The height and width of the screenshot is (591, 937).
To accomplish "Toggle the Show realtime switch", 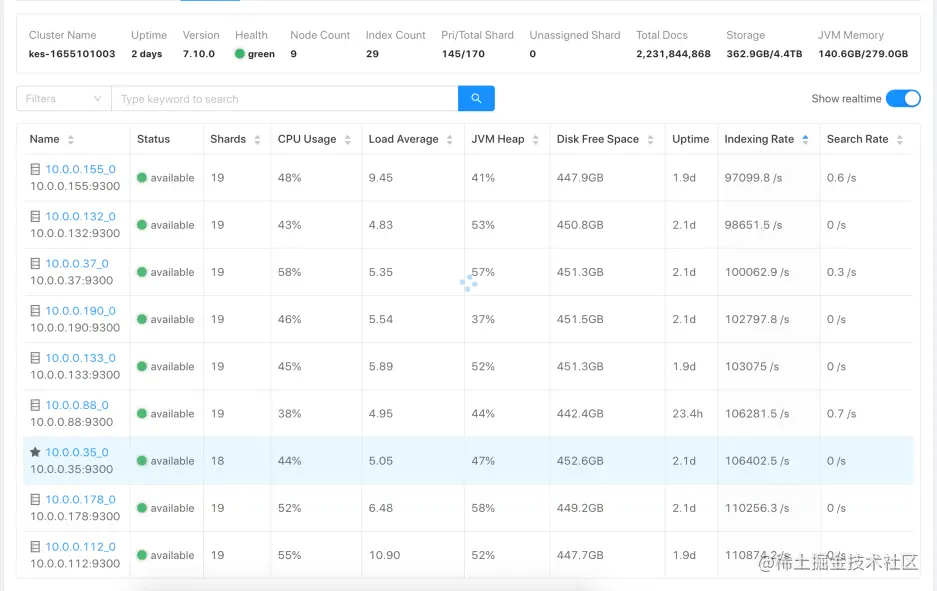I will 903,99.
